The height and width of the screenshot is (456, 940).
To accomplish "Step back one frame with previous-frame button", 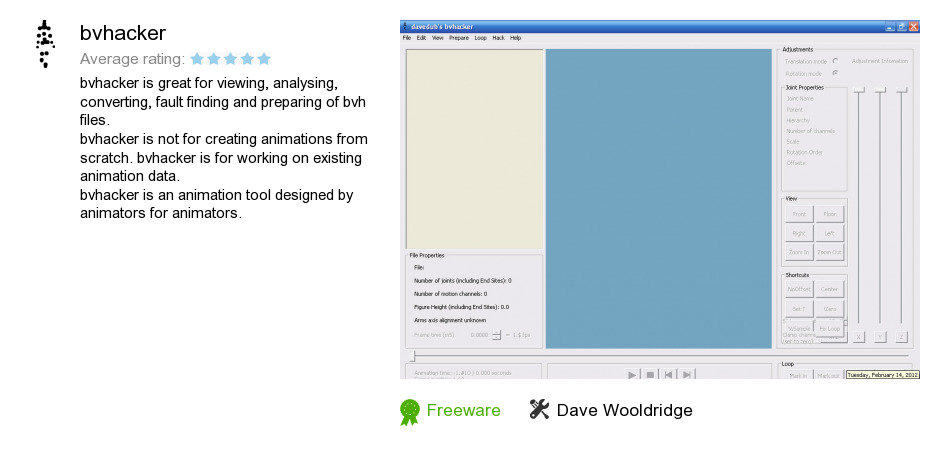I will (668, 375).
